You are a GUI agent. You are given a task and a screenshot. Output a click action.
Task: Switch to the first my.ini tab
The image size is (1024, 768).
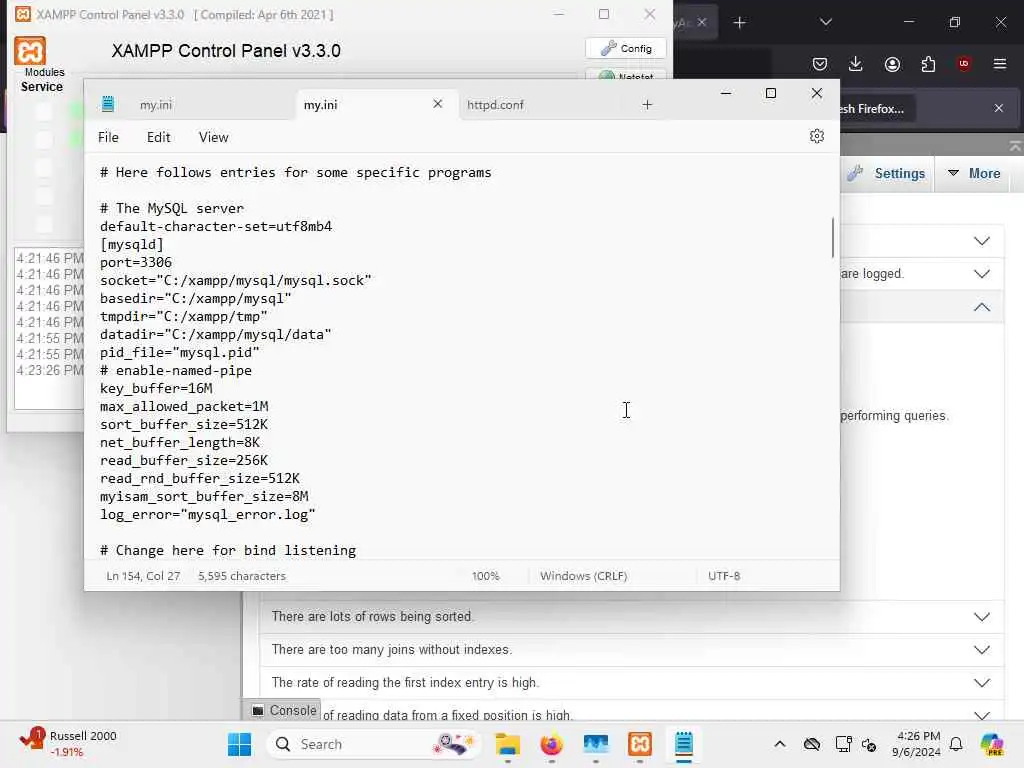156,104
